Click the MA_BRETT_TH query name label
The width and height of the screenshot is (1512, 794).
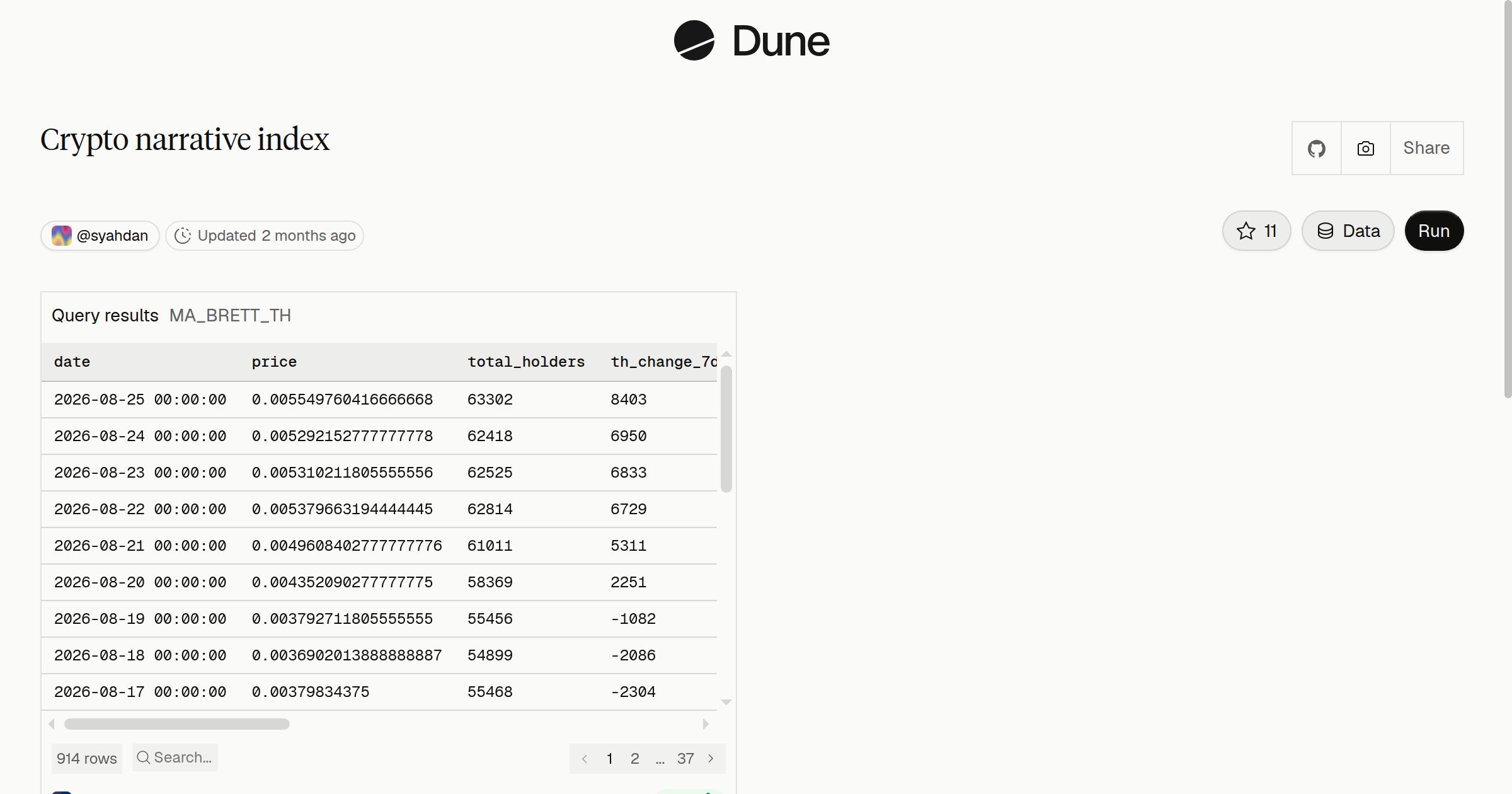[x=230, y=315]
